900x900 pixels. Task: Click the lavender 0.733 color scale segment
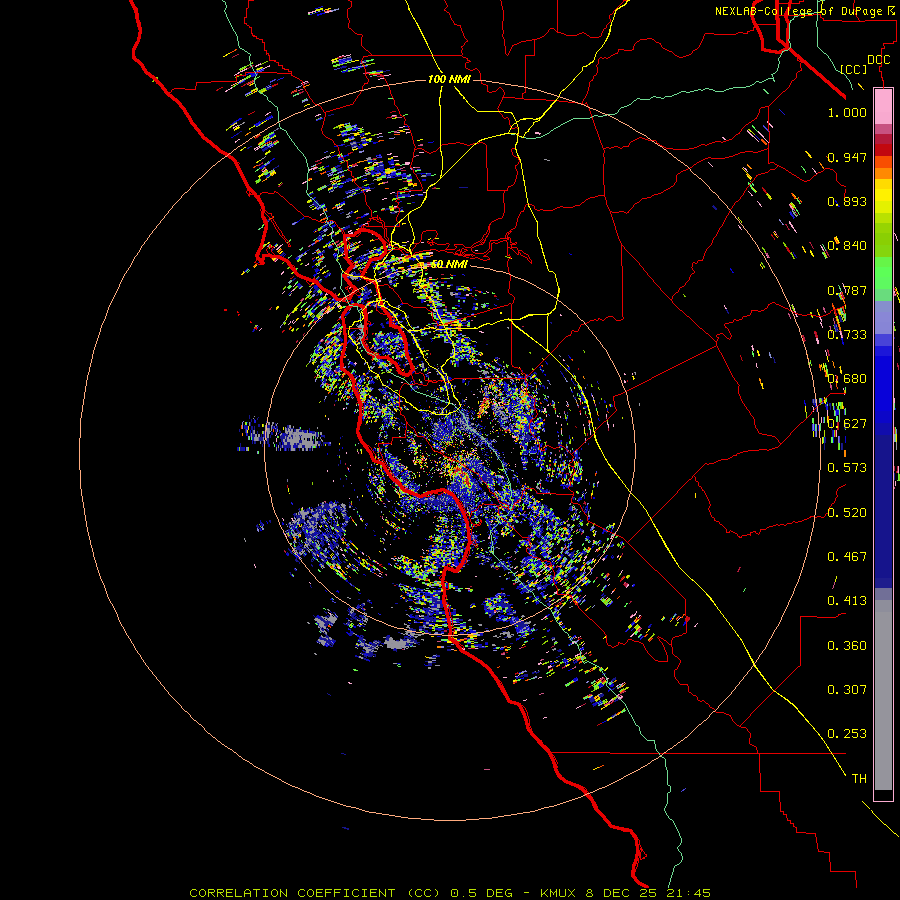pos(883,317)
